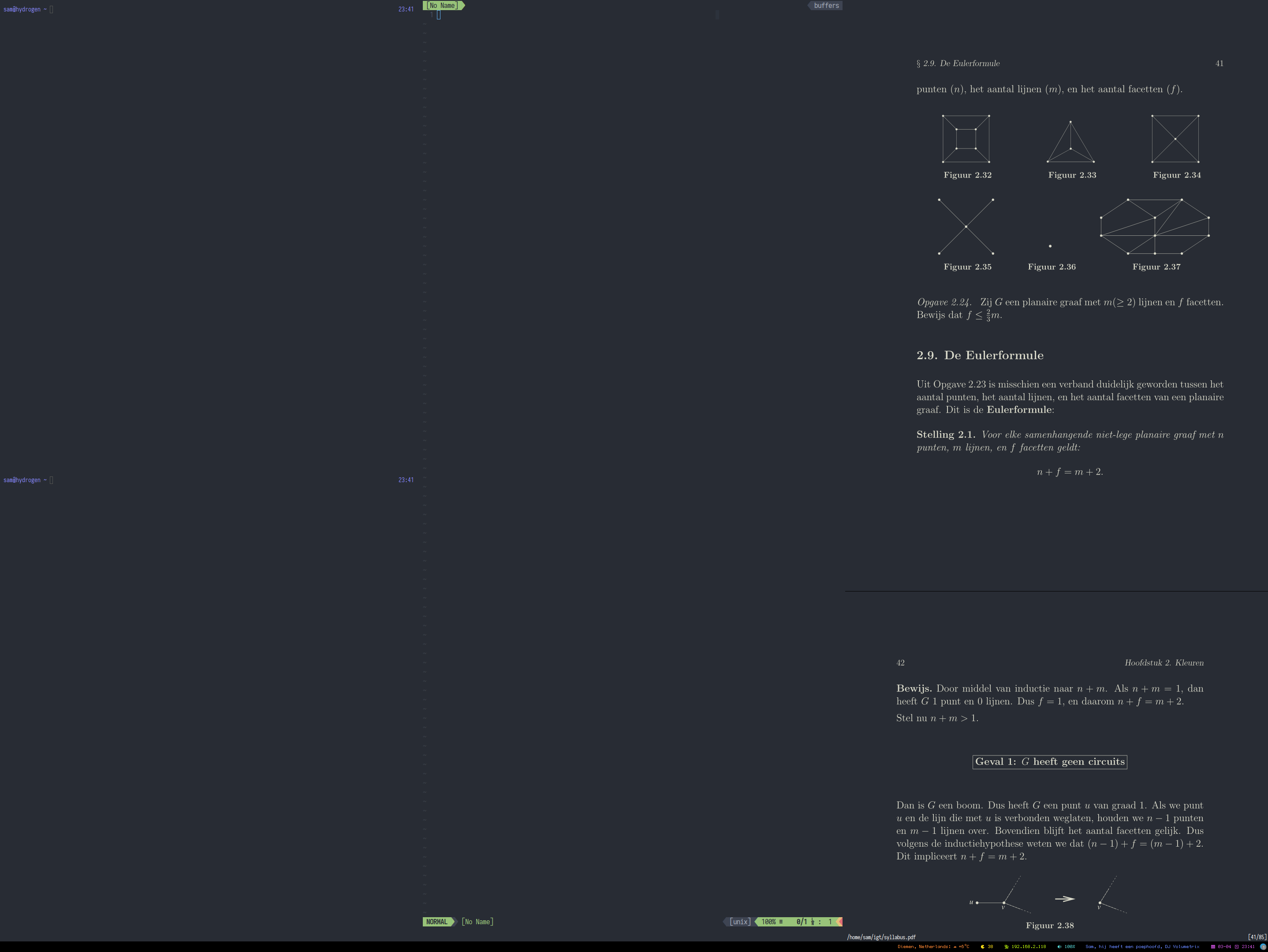Click the buffers label in vim's tabline
This screenshot has width=1268, height=952.
(x=826, y=6)
